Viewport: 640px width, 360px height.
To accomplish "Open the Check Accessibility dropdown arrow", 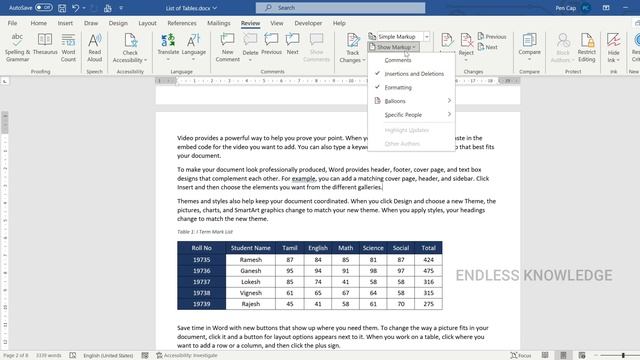I will pos(145,60).
